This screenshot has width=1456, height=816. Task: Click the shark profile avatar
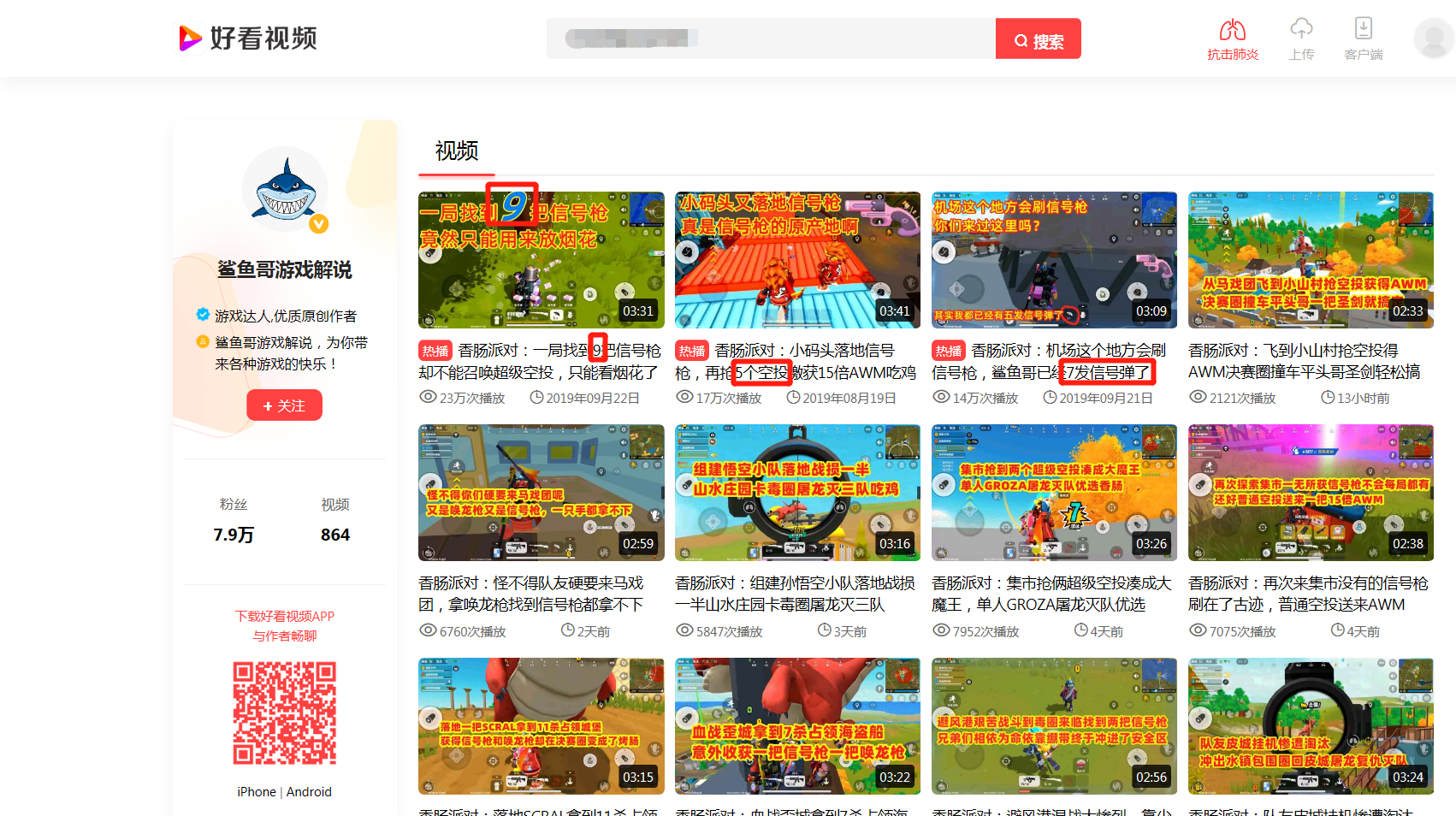point(285,189)
